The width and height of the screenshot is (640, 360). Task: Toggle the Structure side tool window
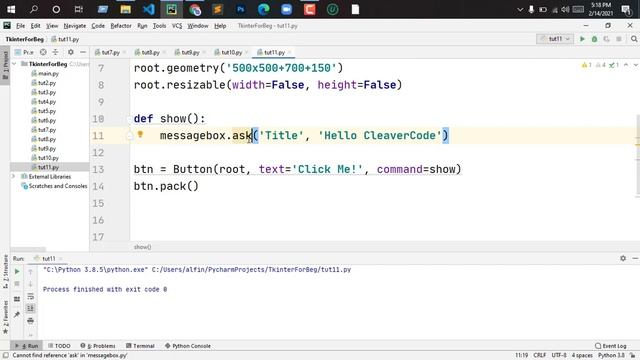click(x=5, y=271)
